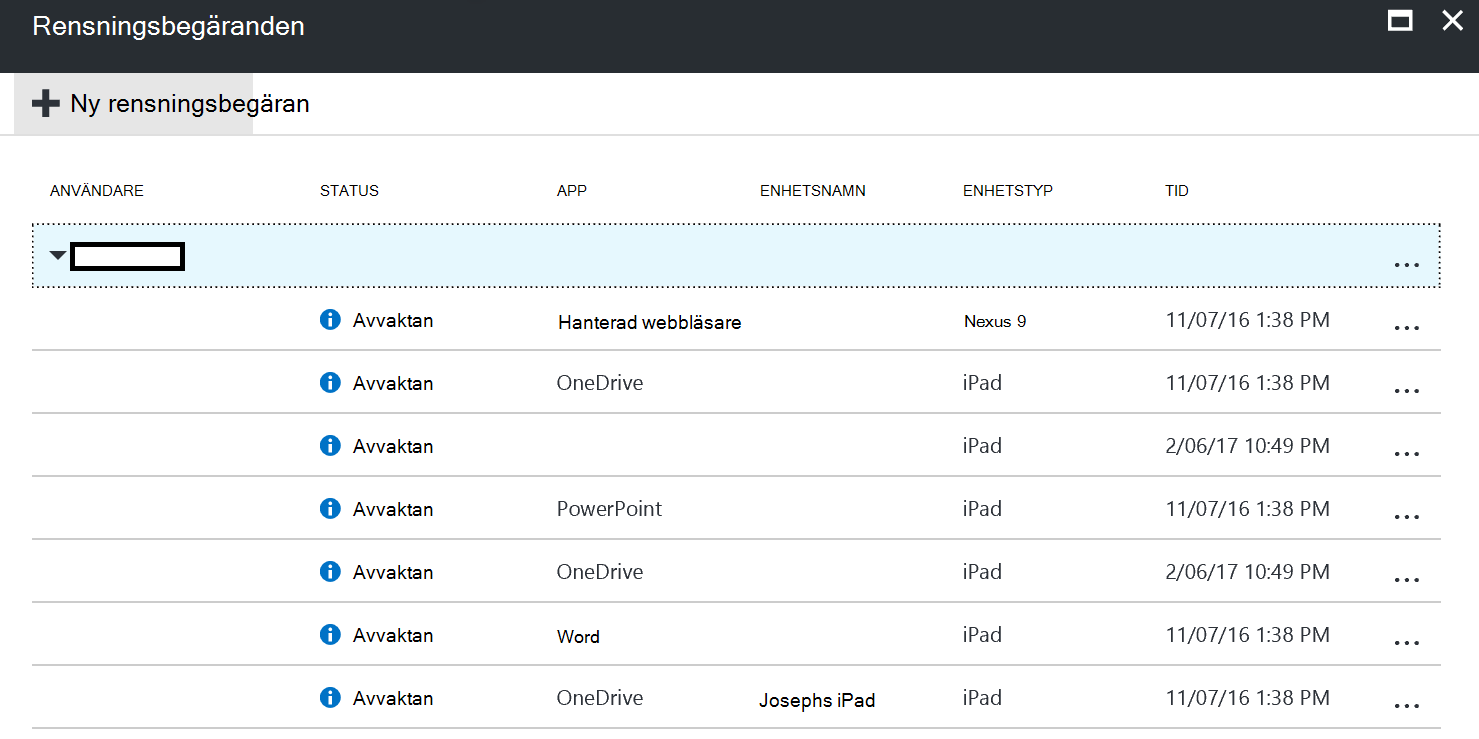Screen dimensions: 1479x739
Task: Click the info icon in the row with no app name
Action: pos(330,445)
